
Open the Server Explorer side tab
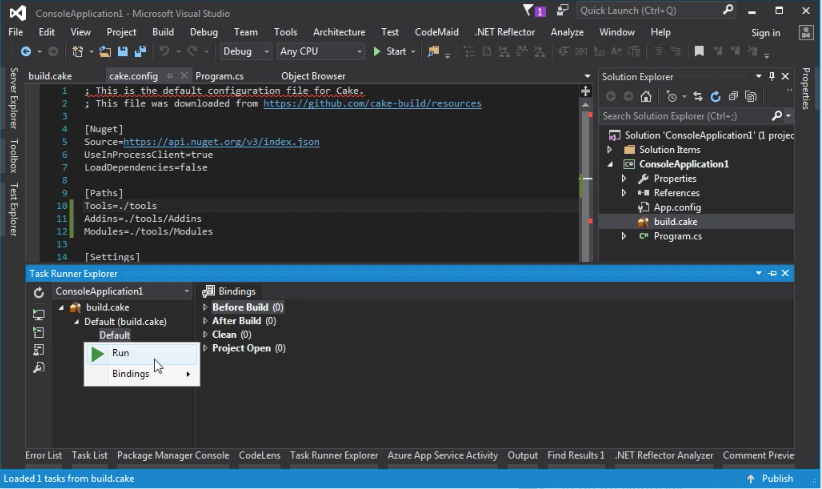click(14, 98)
